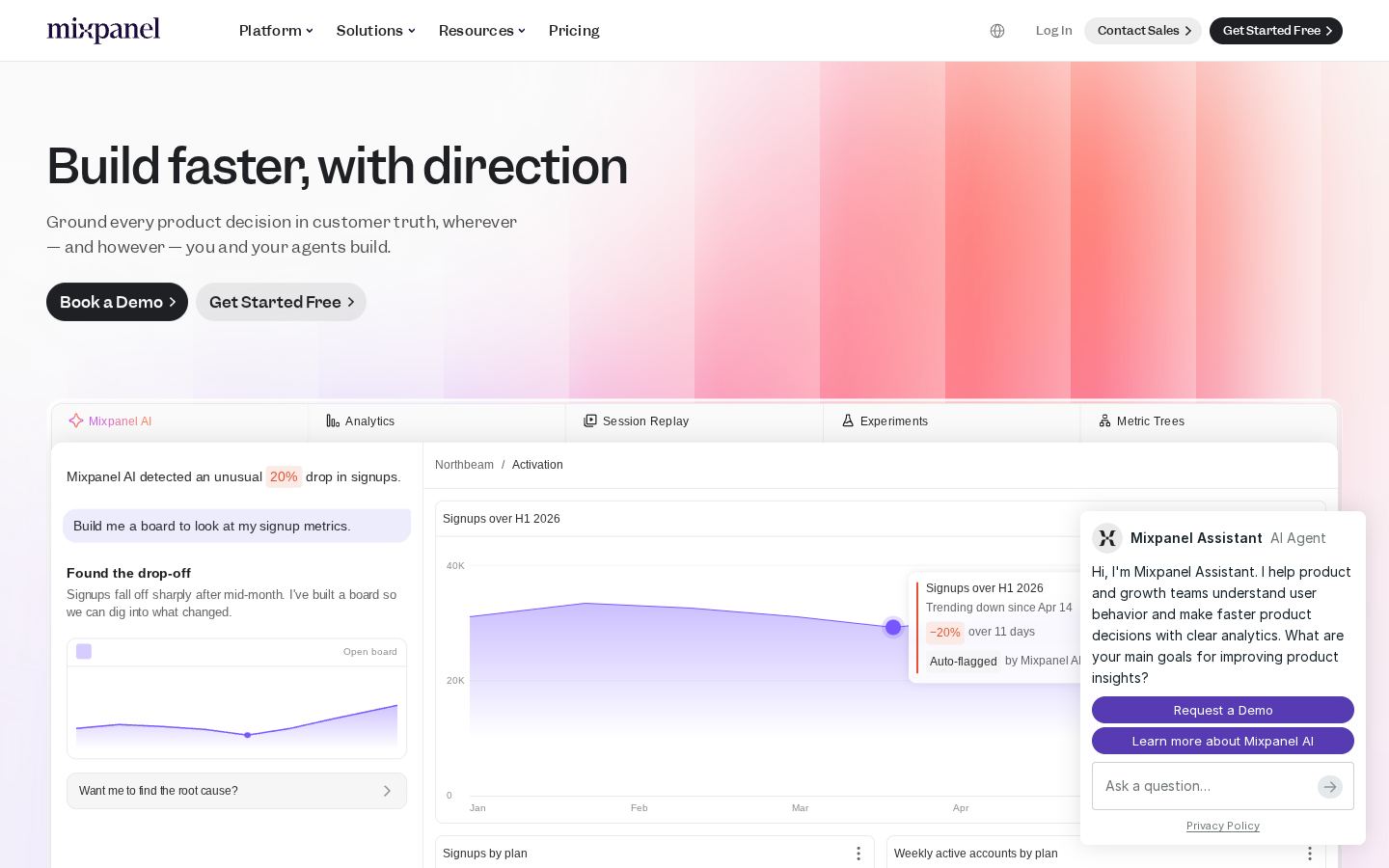The width and height of the screenshot is (1389, 868).
Task: Click the purple data point on chart
Action: point(893,627)
